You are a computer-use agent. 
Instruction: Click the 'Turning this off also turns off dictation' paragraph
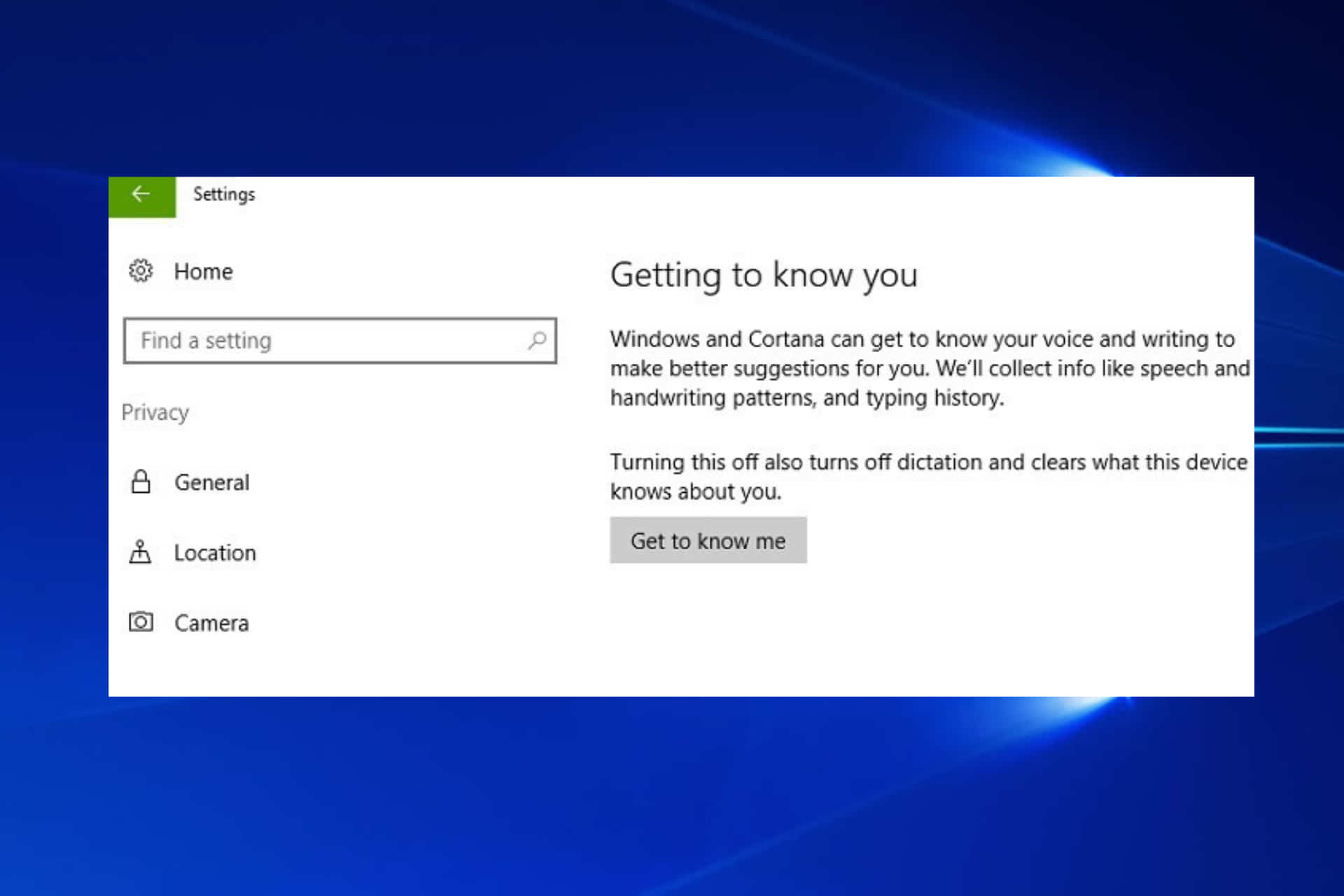click(x=929, y=477)
